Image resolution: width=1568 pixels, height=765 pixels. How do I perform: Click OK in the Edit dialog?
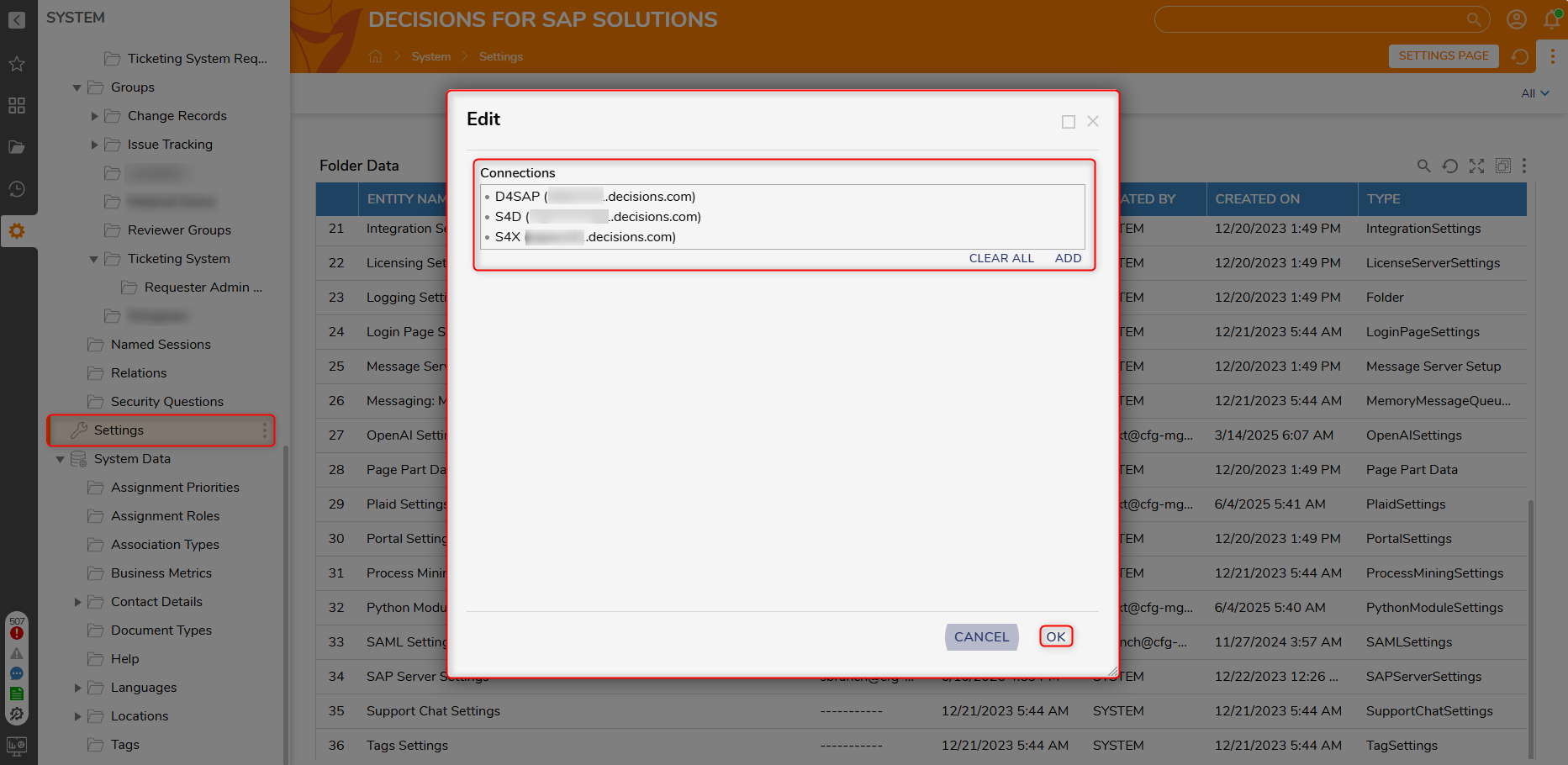tap(1056, 636)
